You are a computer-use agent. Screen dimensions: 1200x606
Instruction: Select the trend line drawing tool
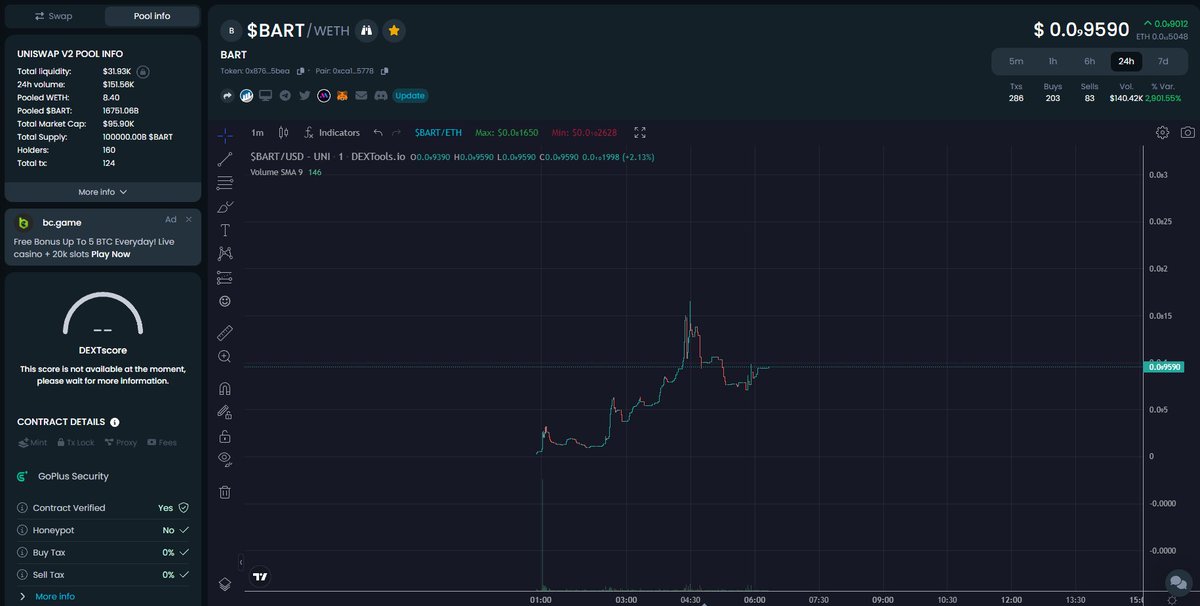point(225,158)
